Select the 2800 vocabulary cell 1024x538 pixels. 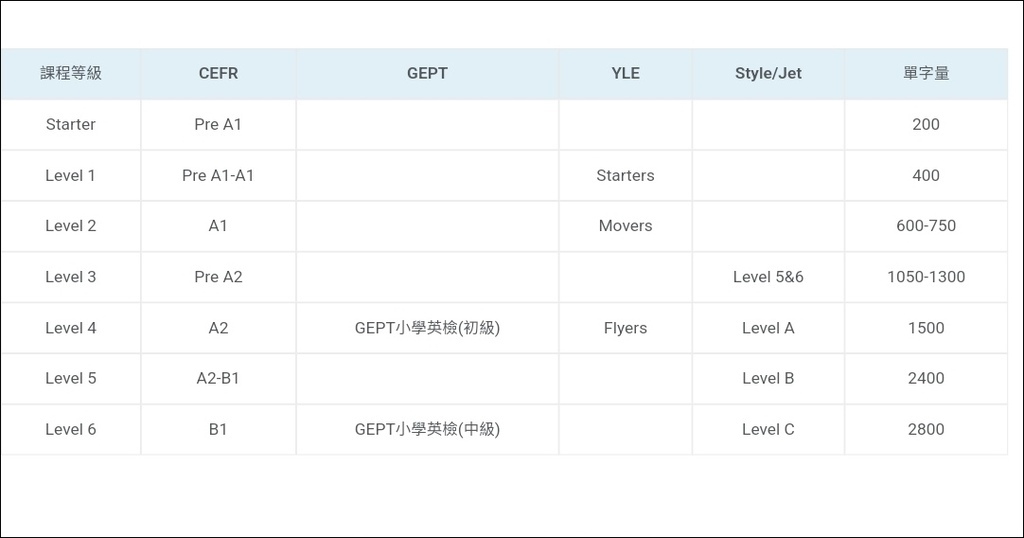(926, 429)
